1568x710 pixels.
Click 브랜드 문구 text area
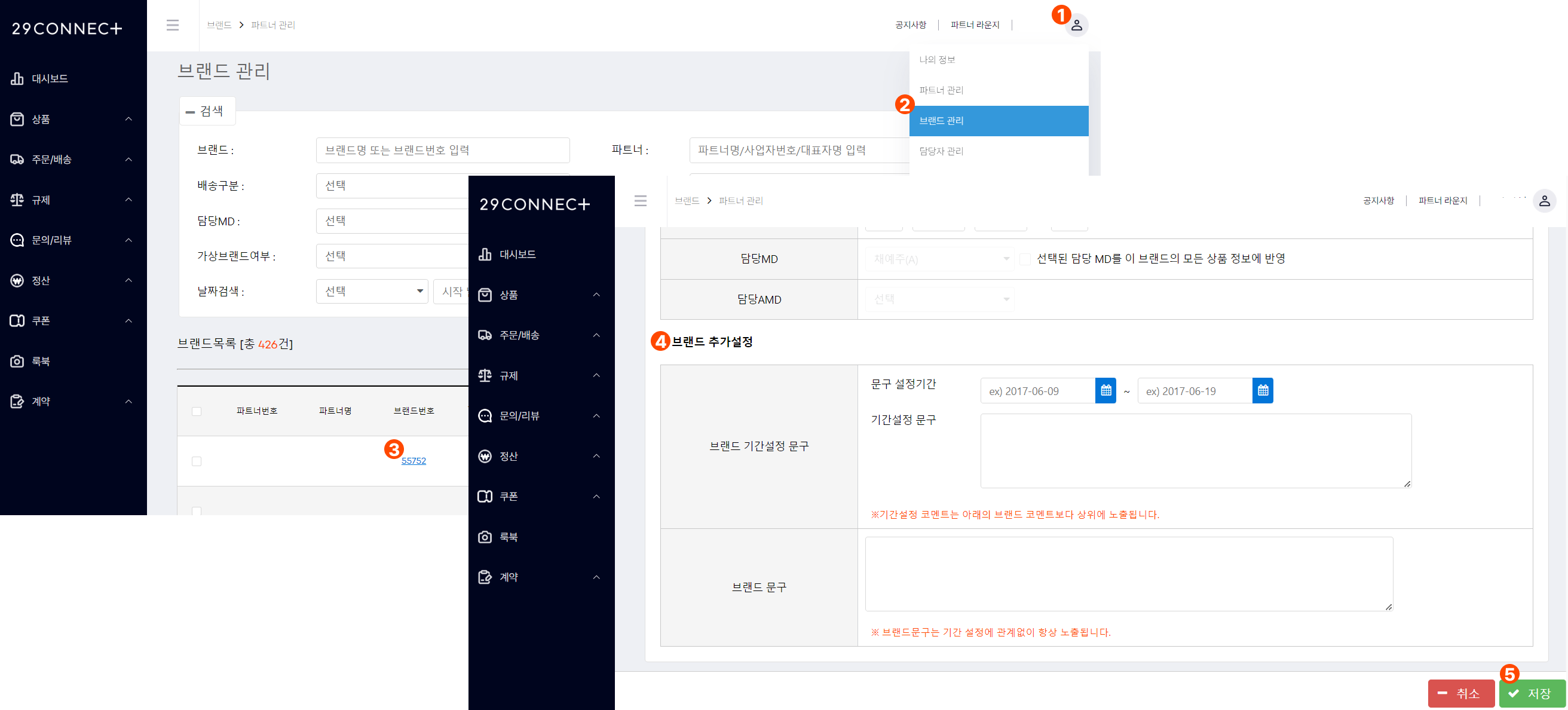[x=1129, y=574]
